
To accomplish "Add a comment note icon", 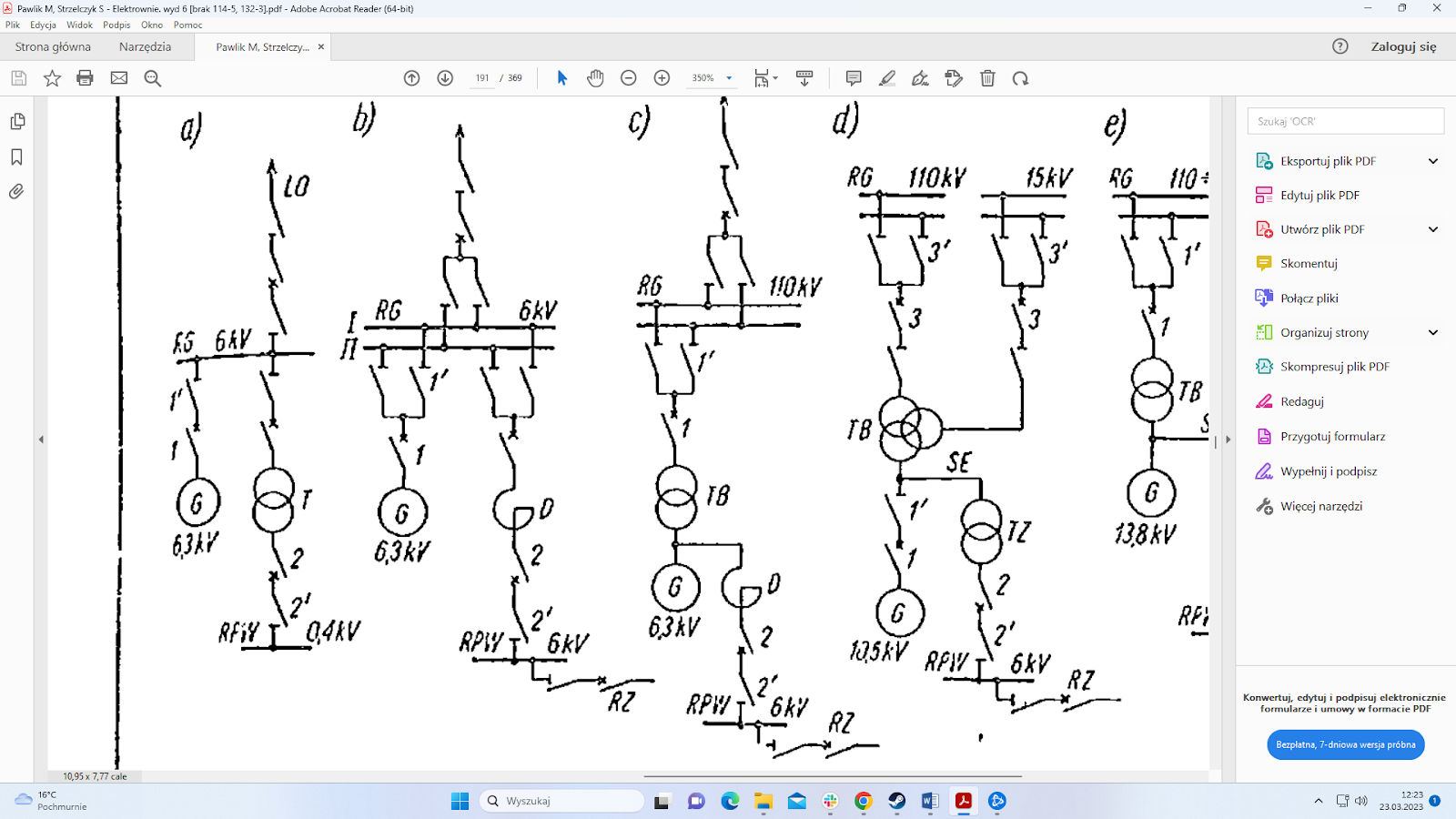I will click(853, 78).
